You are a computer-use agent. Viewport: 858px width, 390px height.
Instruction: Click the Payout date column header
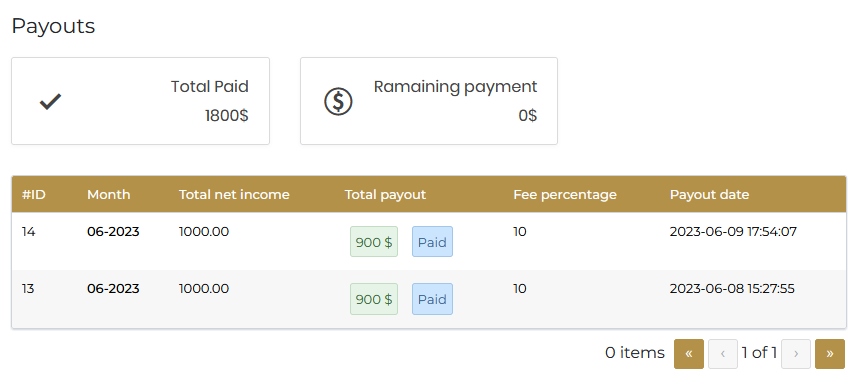click(x=709, y=195)
